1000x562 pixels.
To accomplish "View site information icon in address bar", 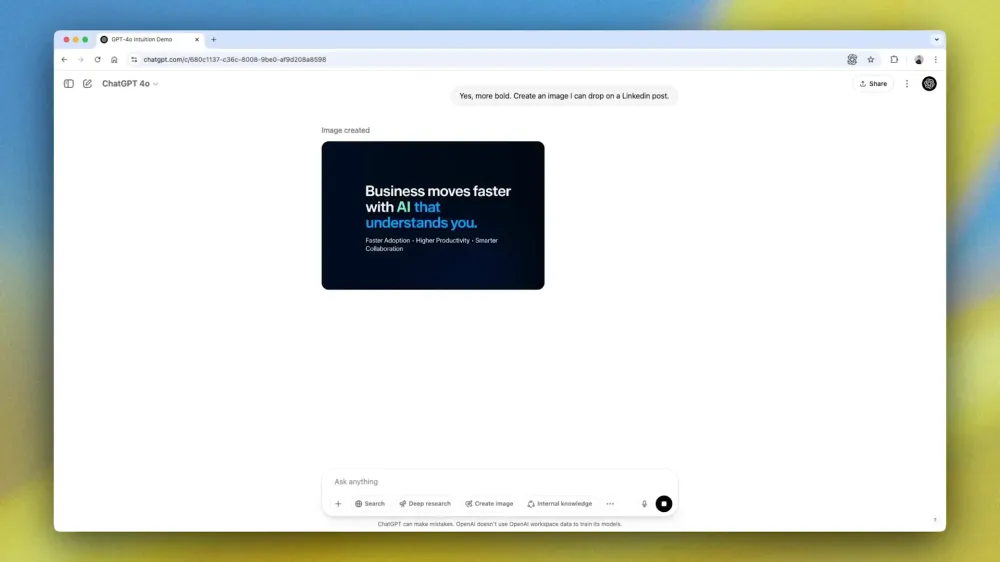I will point(134,59).
